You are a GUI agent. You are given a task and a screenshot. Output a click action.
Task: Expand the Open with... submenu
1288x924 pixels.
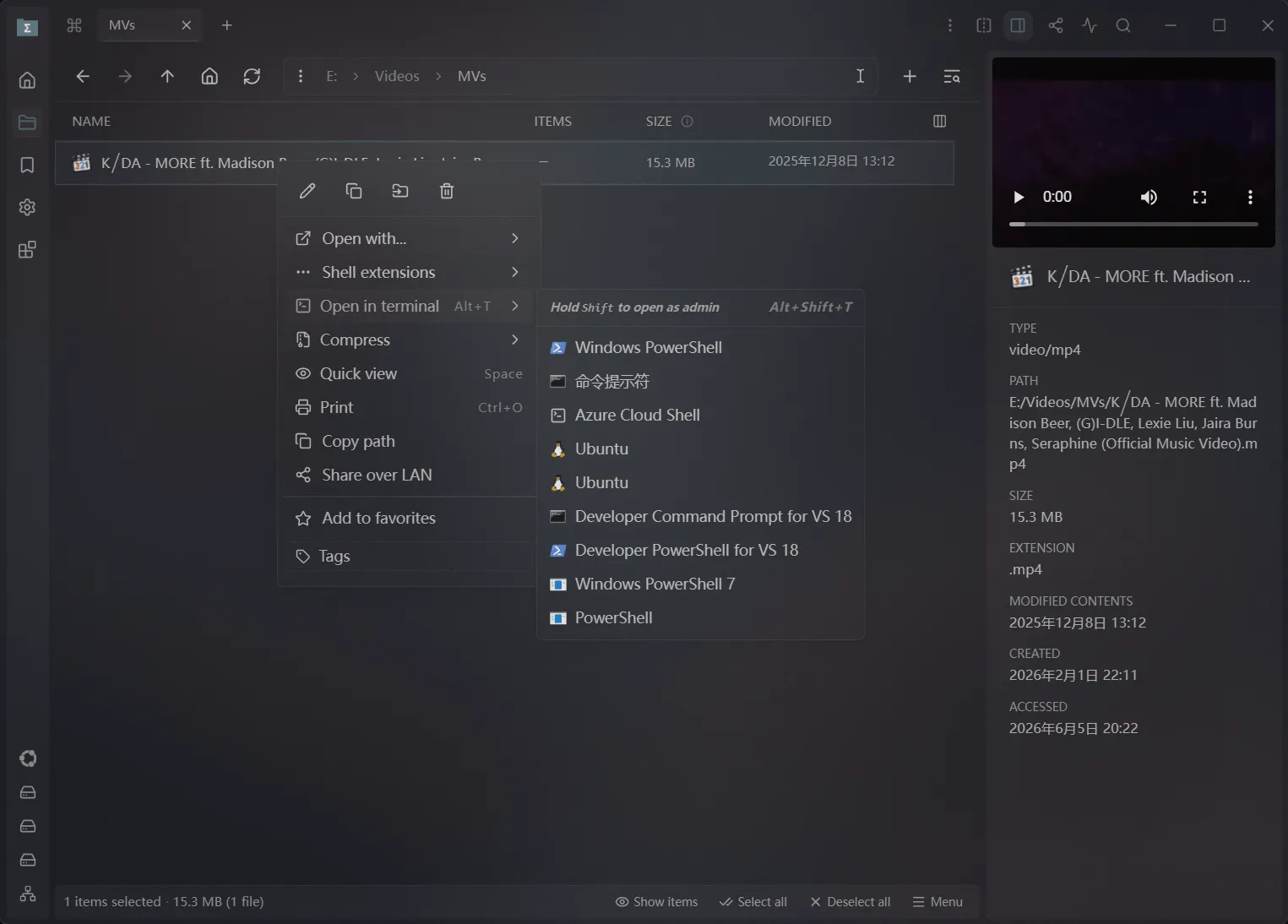409,238
